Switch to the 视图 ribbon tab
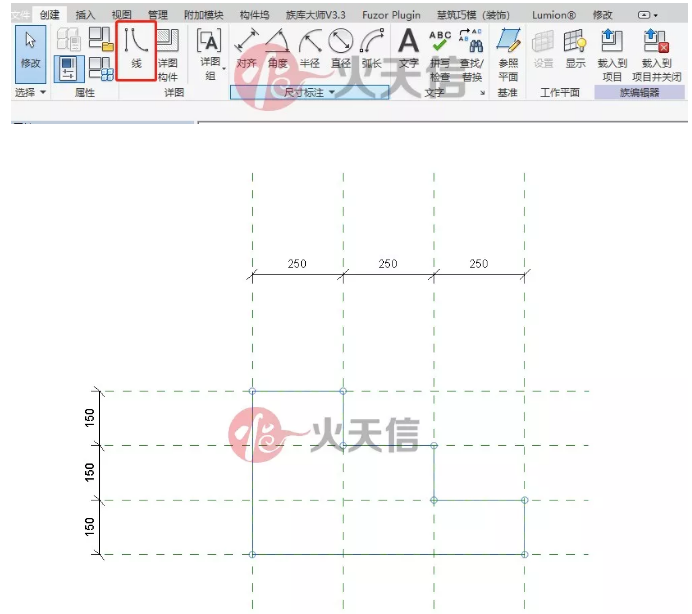The image size is (692, 614). 121,15
